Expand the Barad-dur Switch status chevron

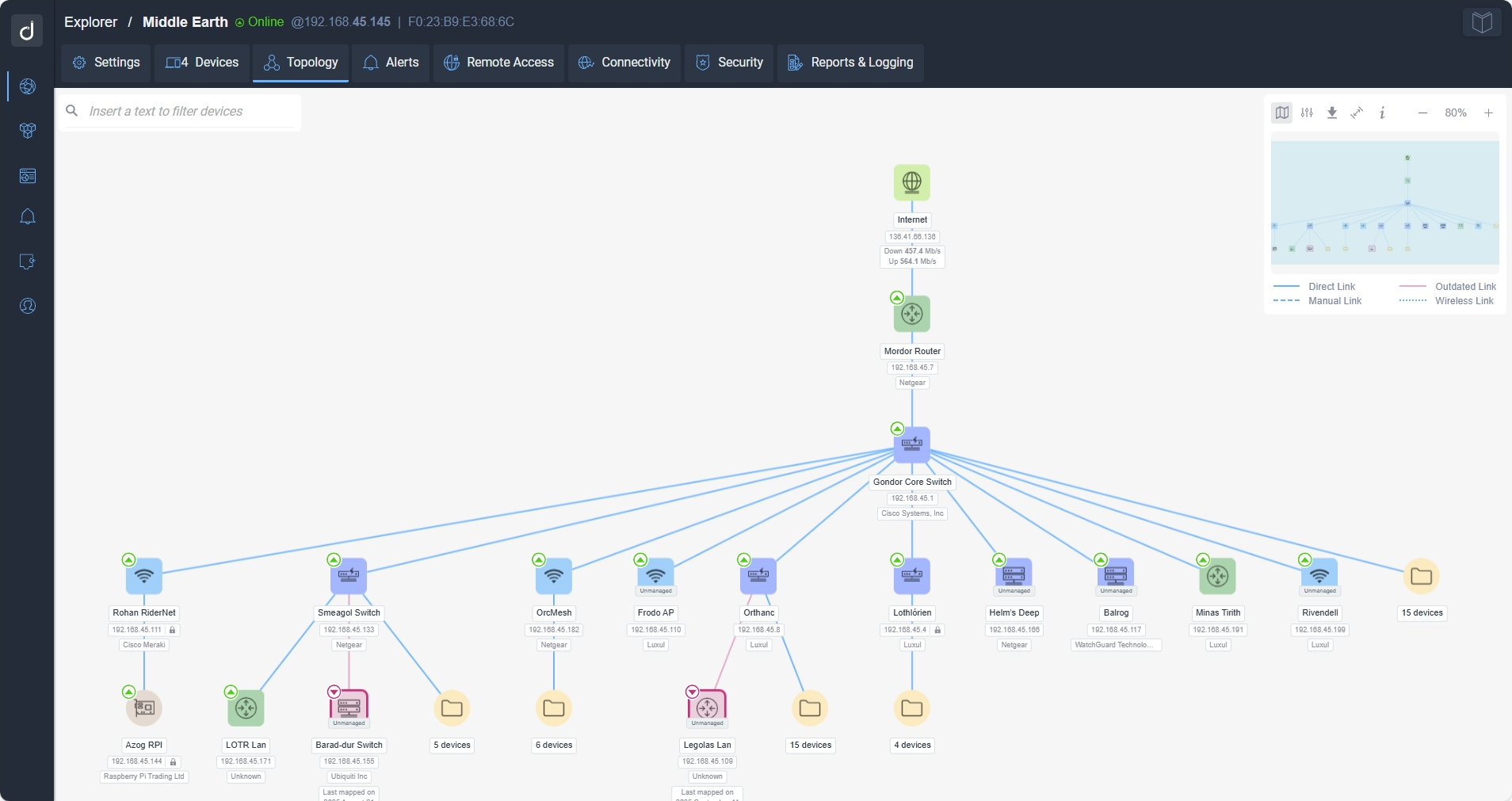point(334,692)
